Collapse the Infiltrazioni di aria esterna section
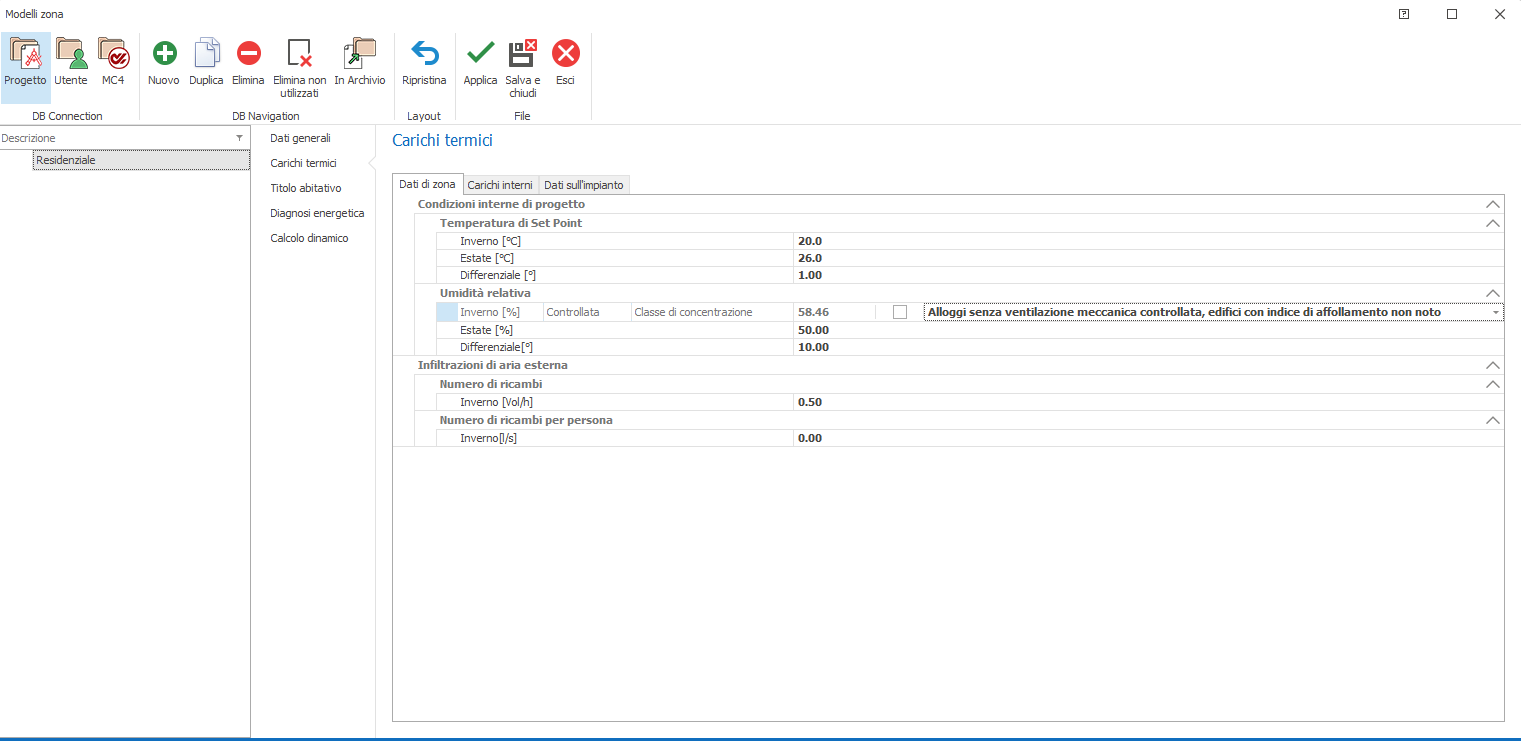This screenshot has height=741, width=1521. click(x=1493, y=366)
